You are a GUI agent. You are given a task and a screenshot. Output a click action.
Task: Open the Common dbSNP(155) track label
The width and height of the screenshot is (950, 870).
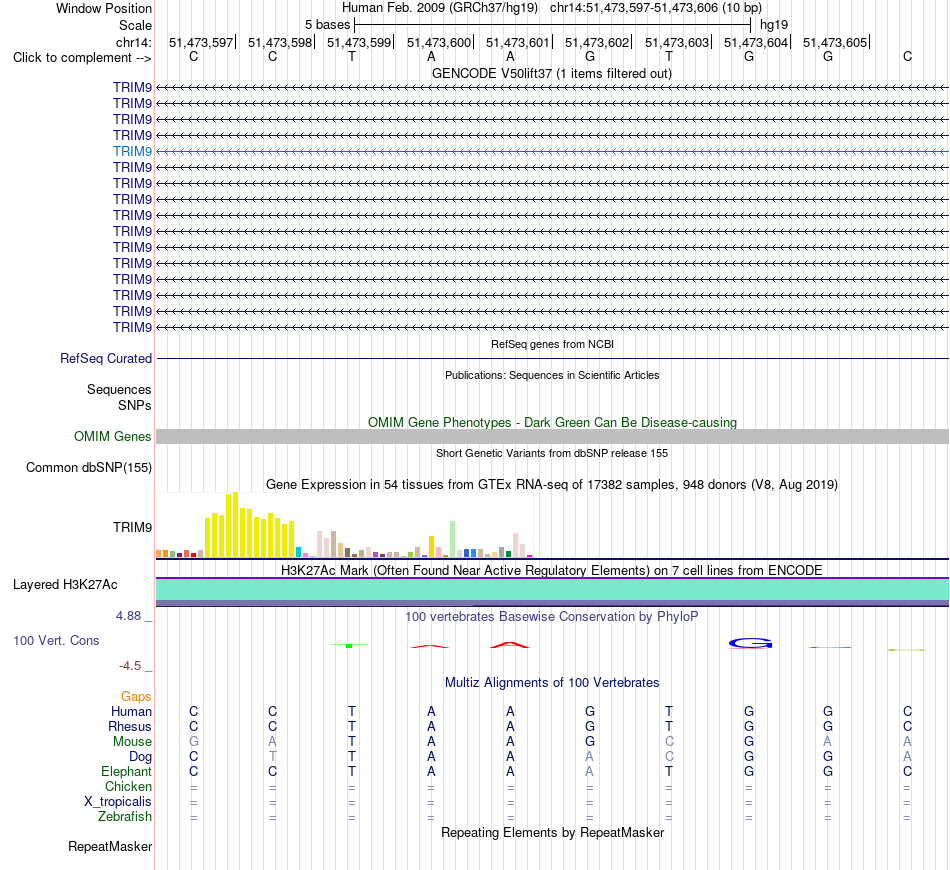89,468
